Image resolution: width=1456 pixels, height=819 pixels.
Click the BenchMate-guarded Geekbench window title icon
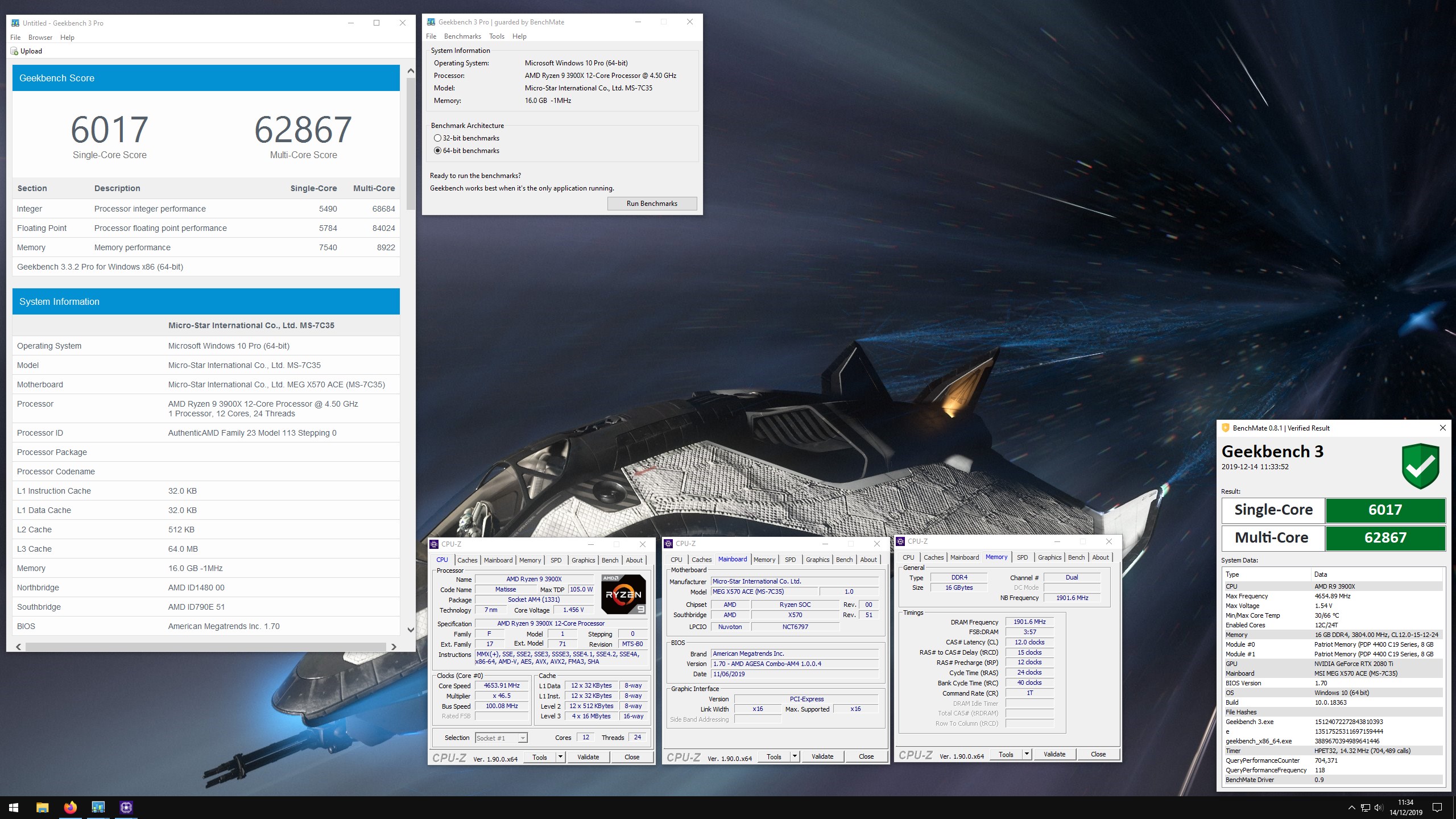coord(431,22)
